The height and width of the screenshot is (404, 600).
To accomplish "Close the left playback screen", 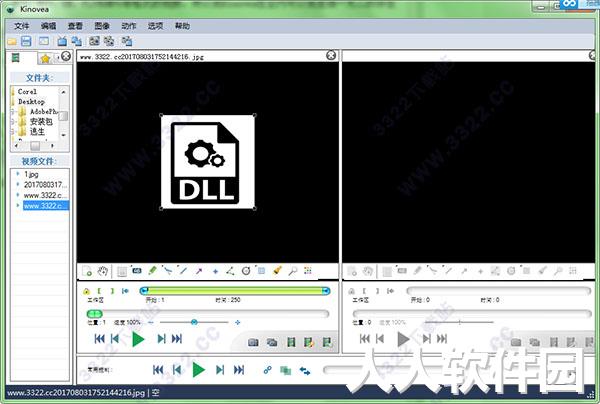I will [x=331, y=55].
